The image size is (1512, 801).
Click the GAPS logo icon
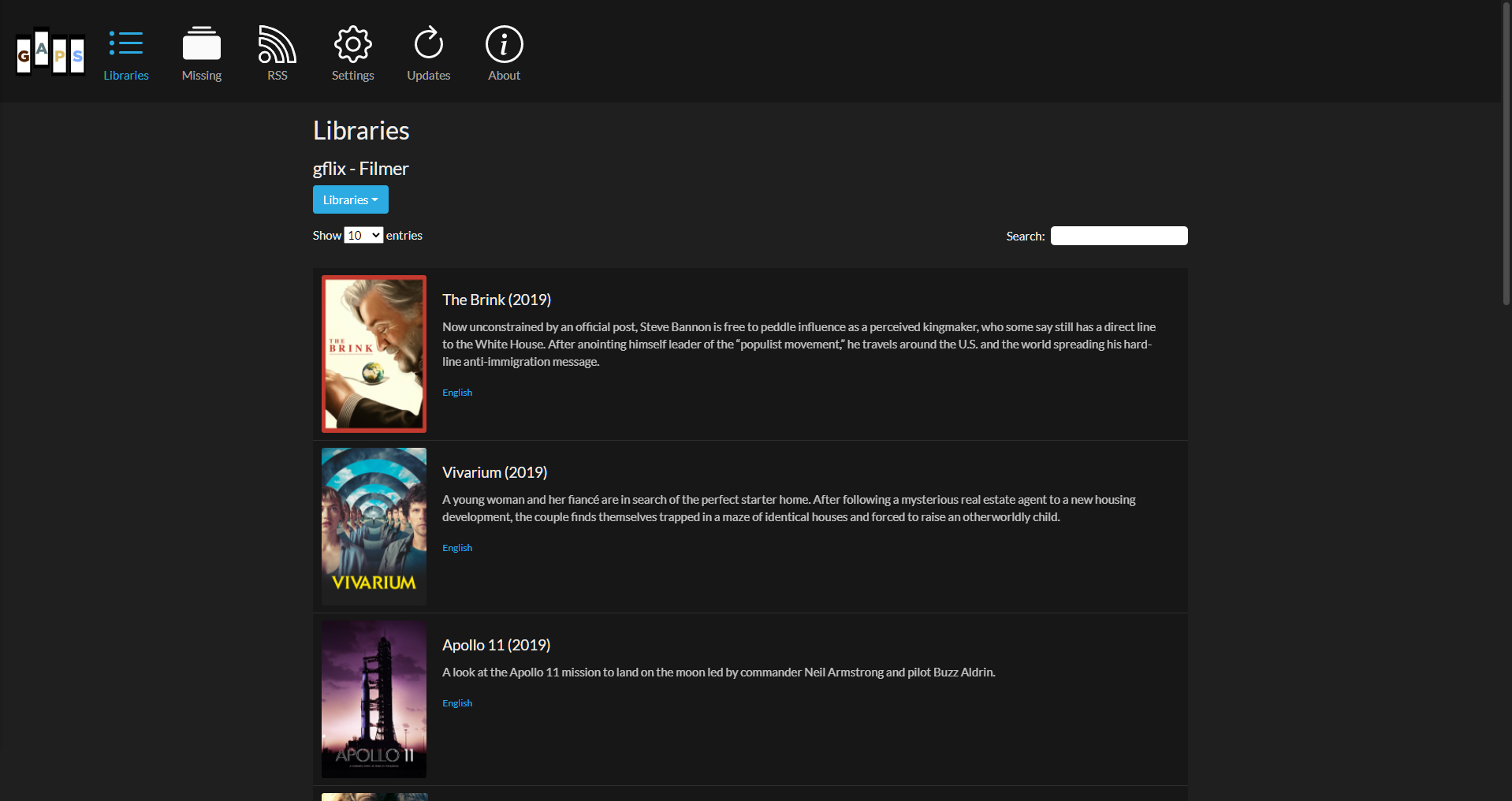pos(50,53)
